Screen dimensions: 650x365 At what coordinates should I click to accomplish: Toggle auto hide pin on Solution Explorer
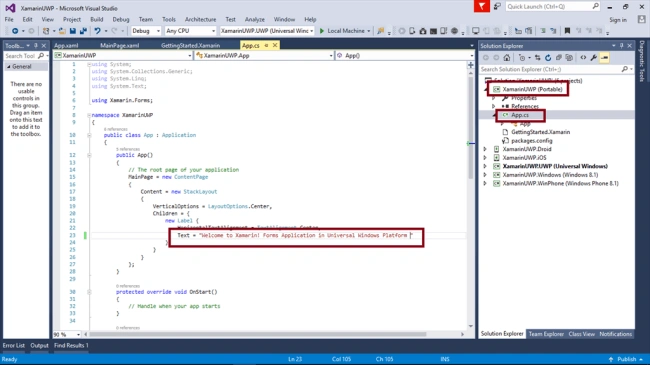[x=621, y=46]
